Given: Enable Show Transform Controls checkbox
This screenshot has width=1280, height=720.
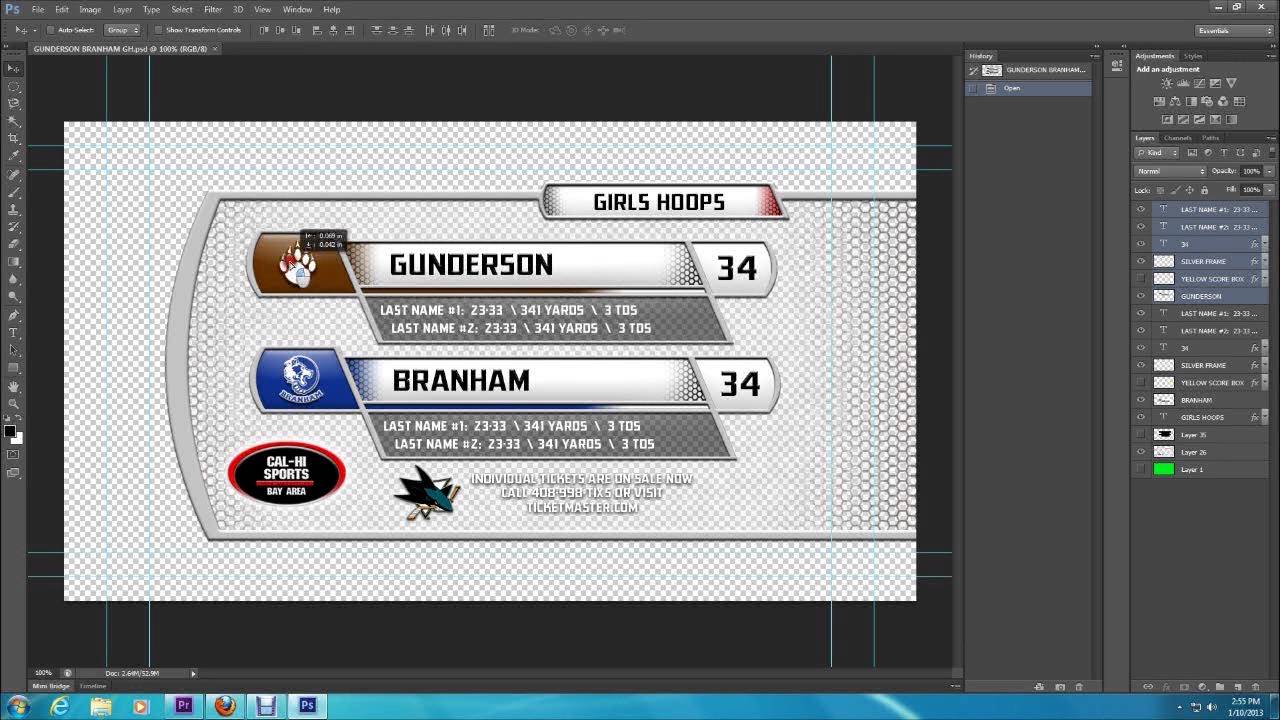Looking at the screenshot, I should pos(158,30).
